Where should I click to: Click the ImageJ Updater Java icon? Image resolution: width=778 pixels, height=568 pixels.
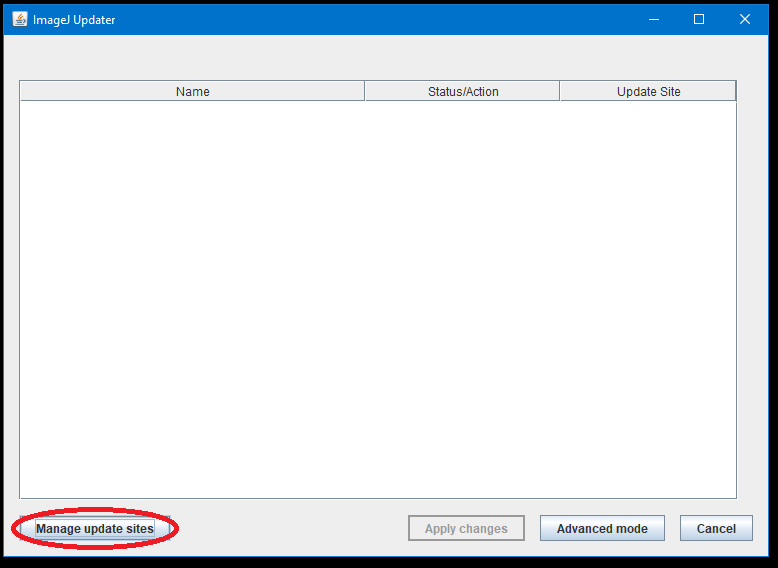point(20,19)
